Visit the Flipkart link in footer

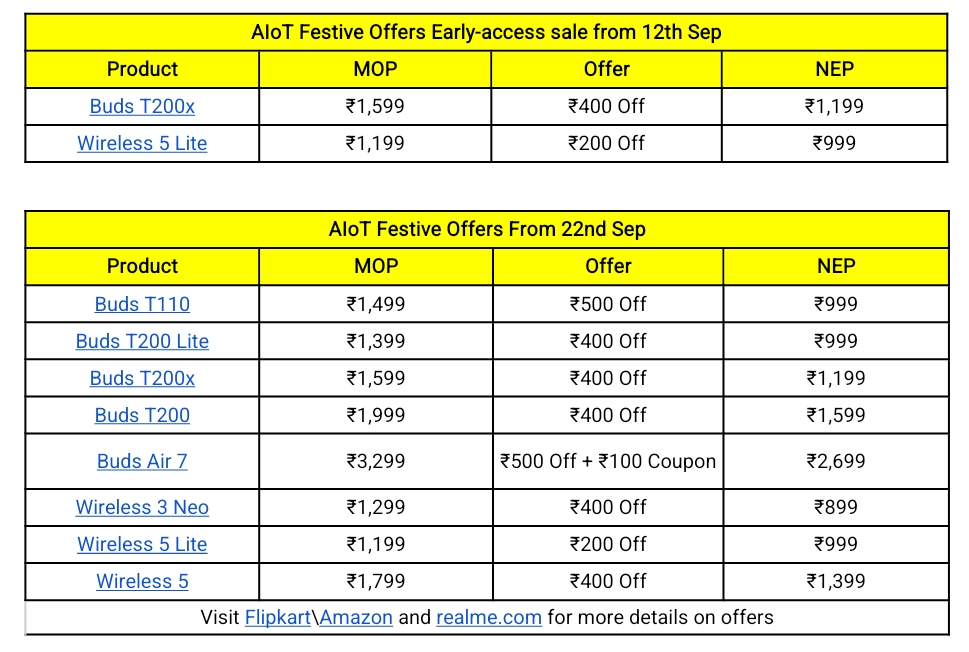point(277,617)
